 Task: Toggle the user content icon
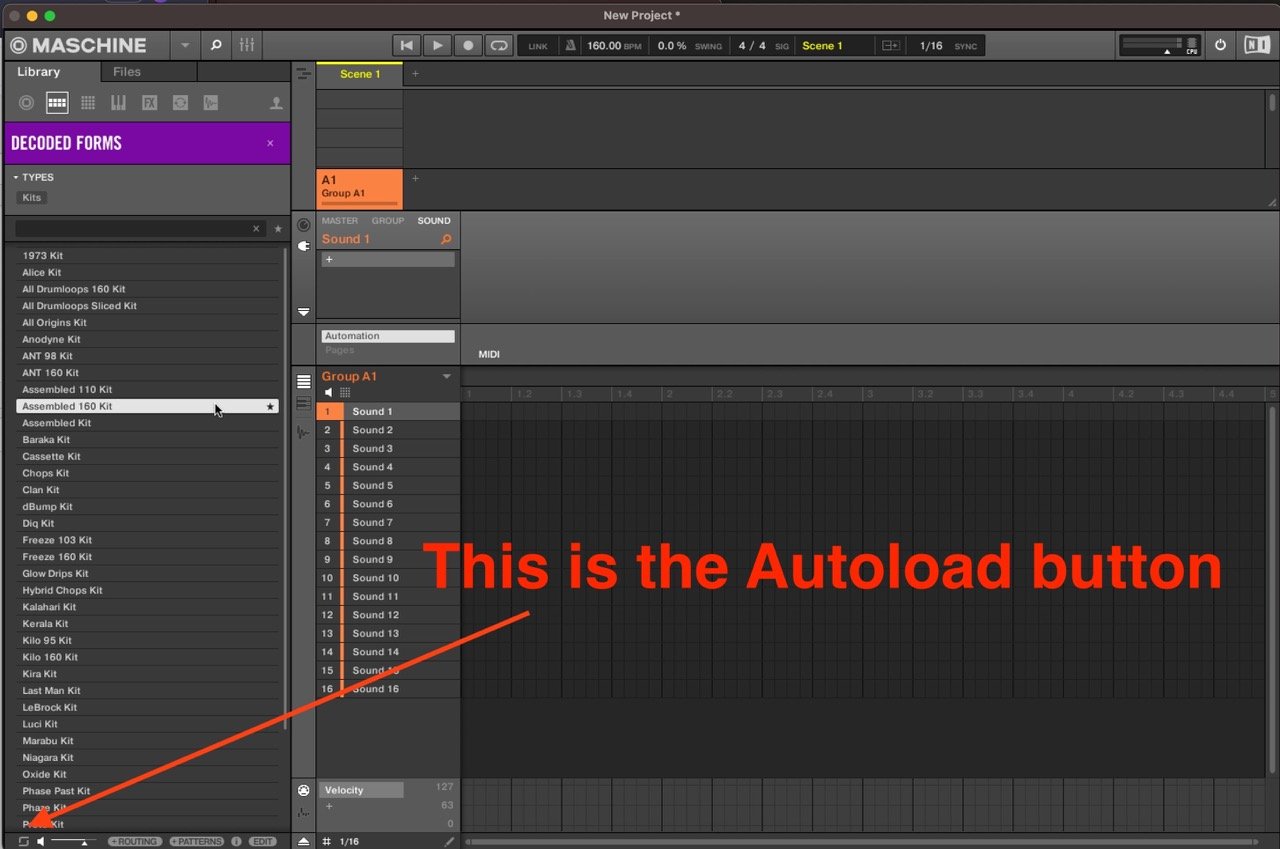coord(276,103)
